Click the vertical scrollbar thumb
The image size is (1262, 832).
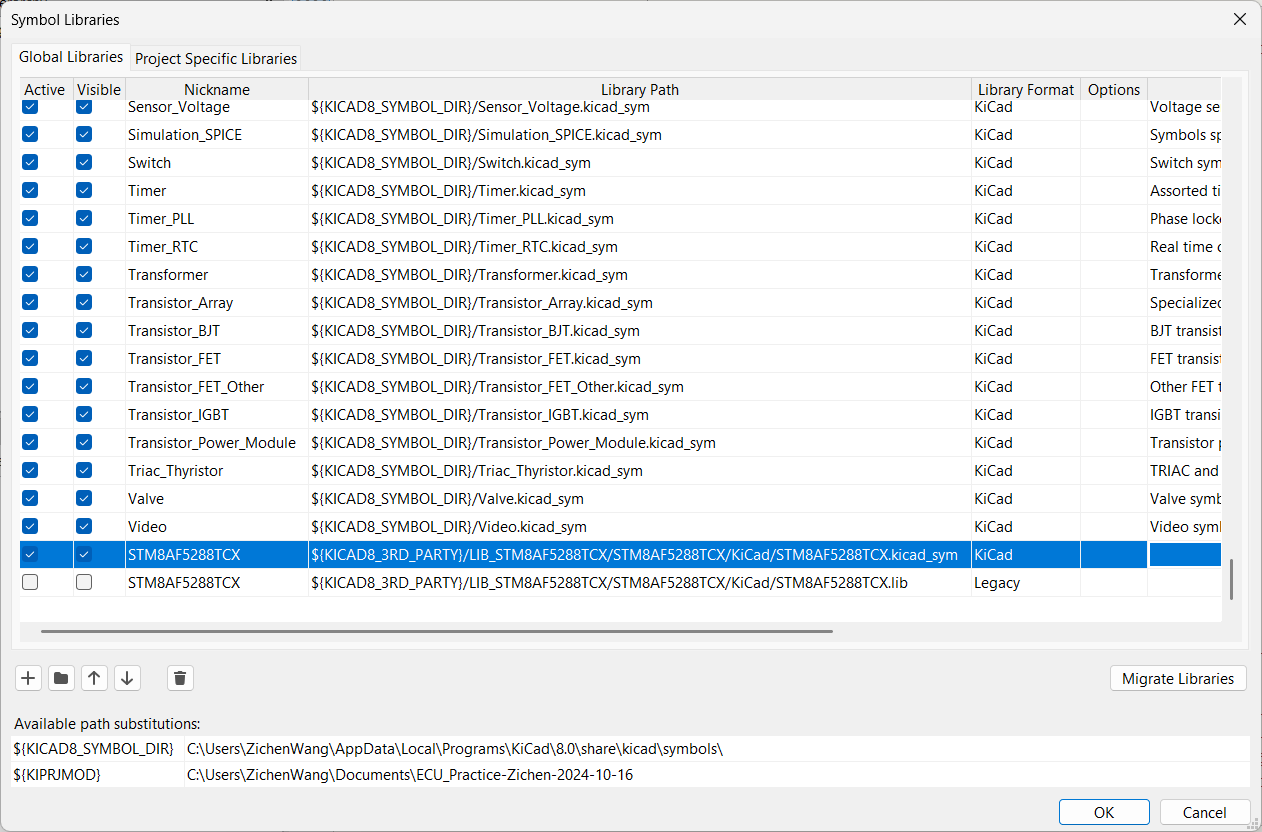pyautogui.click(x=1231, y=579)
